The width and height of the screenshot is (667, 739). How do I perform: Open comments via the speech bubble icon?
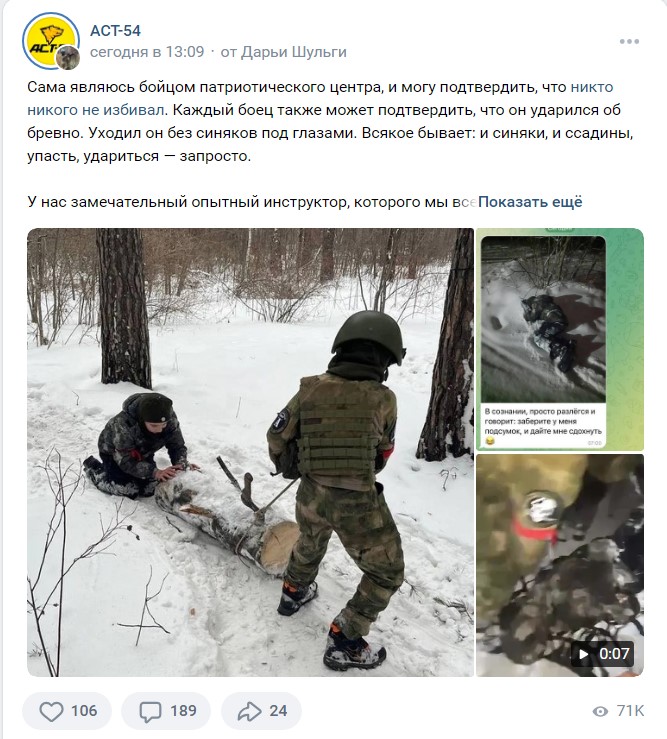click(x=150, y=711)
